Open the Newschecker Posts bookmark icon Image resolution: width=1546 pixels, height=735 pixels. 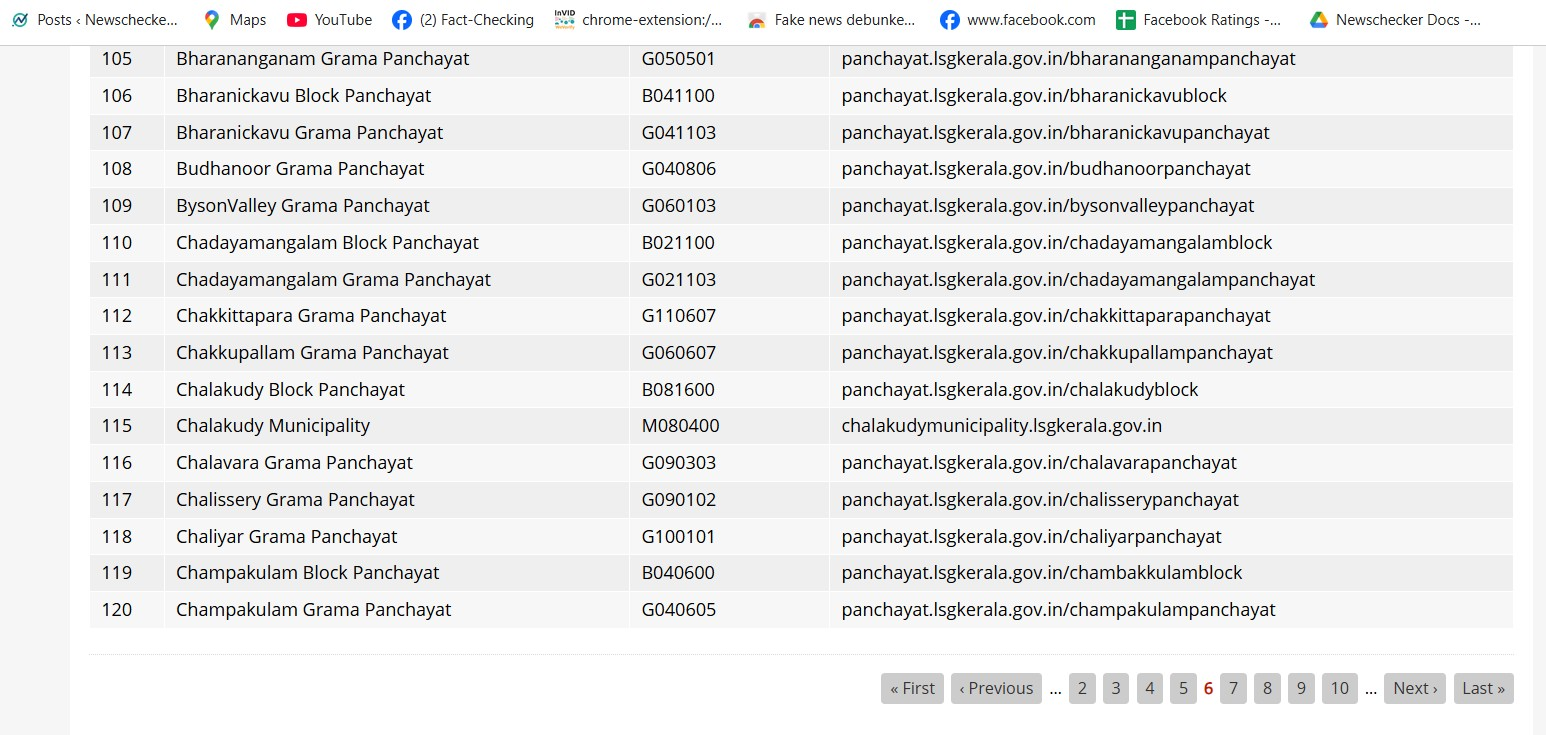20,20
